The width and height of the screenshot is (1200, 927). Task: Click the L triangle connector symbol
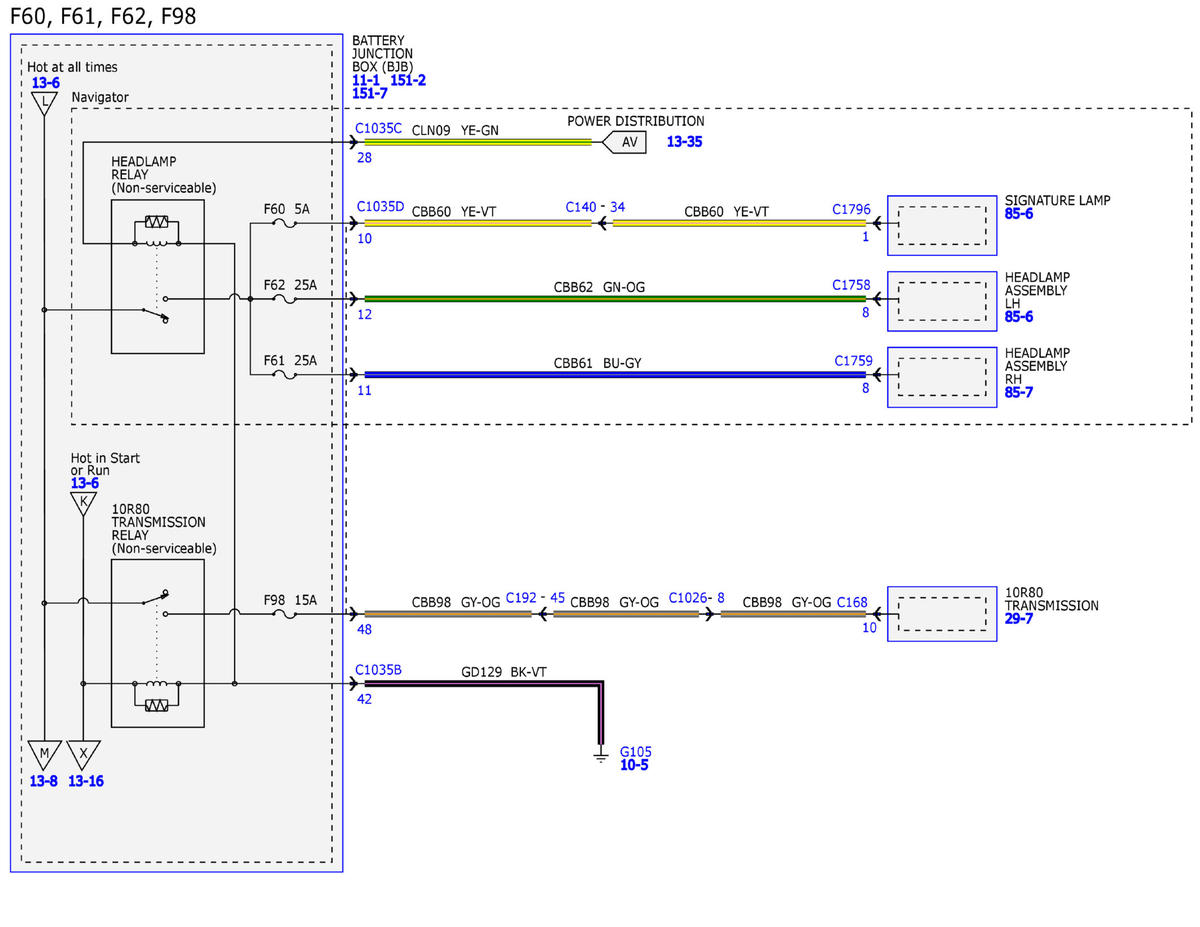point(44,103)
